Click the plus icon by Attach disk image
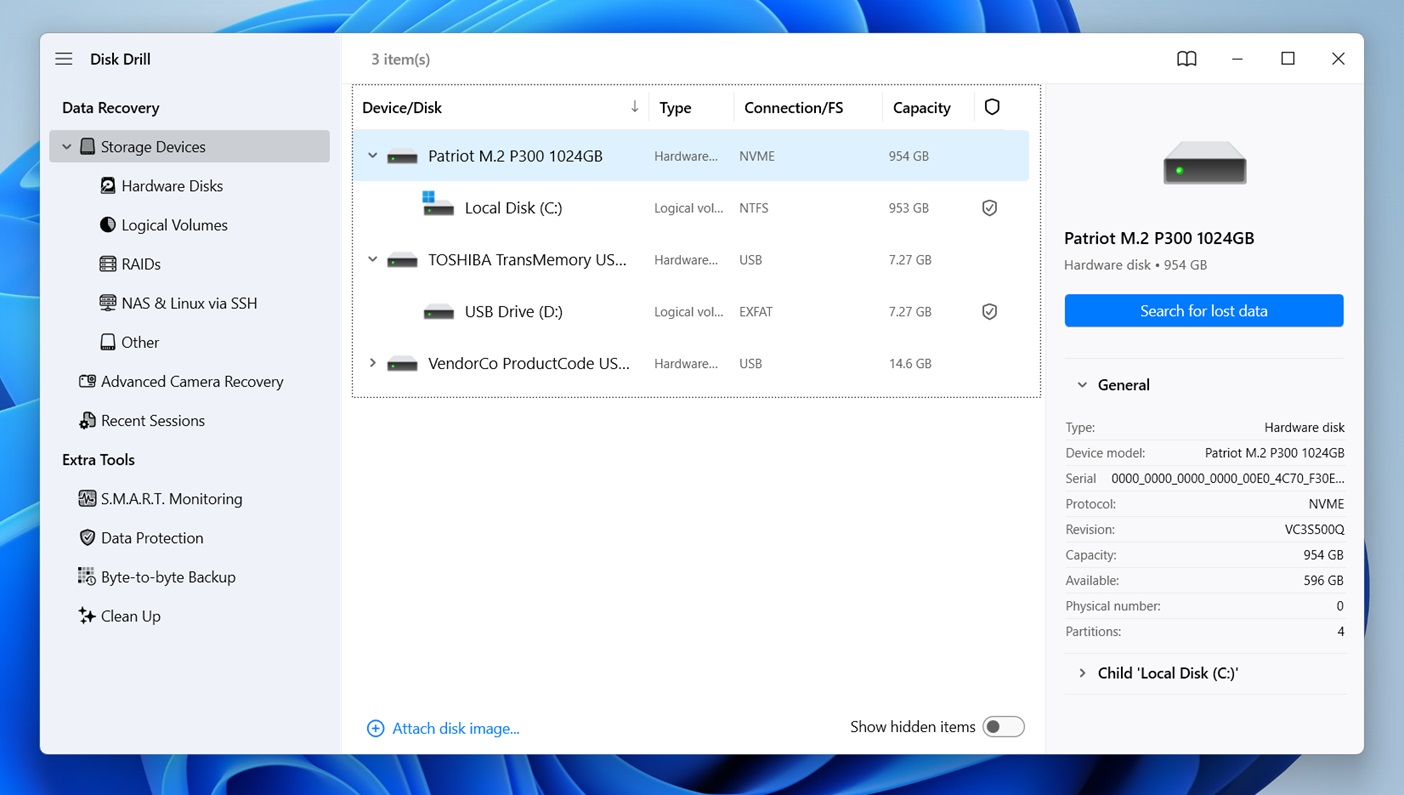The width and height of the screenshot is (1404, 795). (375, 729)
